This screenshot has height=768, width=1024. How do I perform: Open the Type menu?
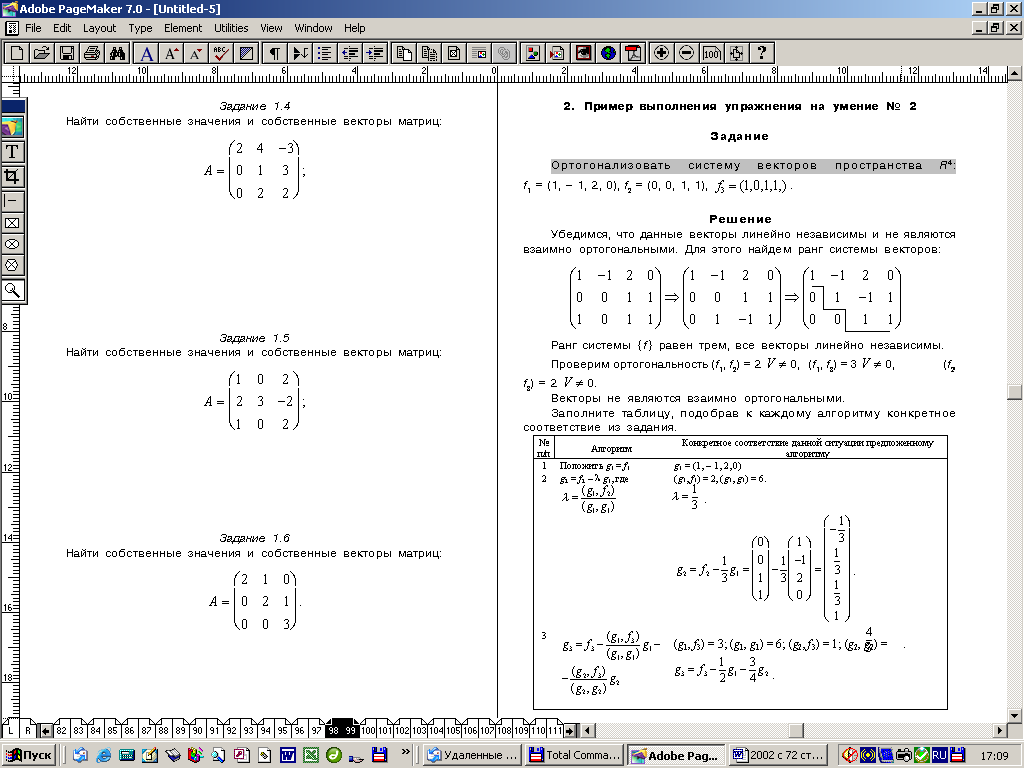point(140,28)
